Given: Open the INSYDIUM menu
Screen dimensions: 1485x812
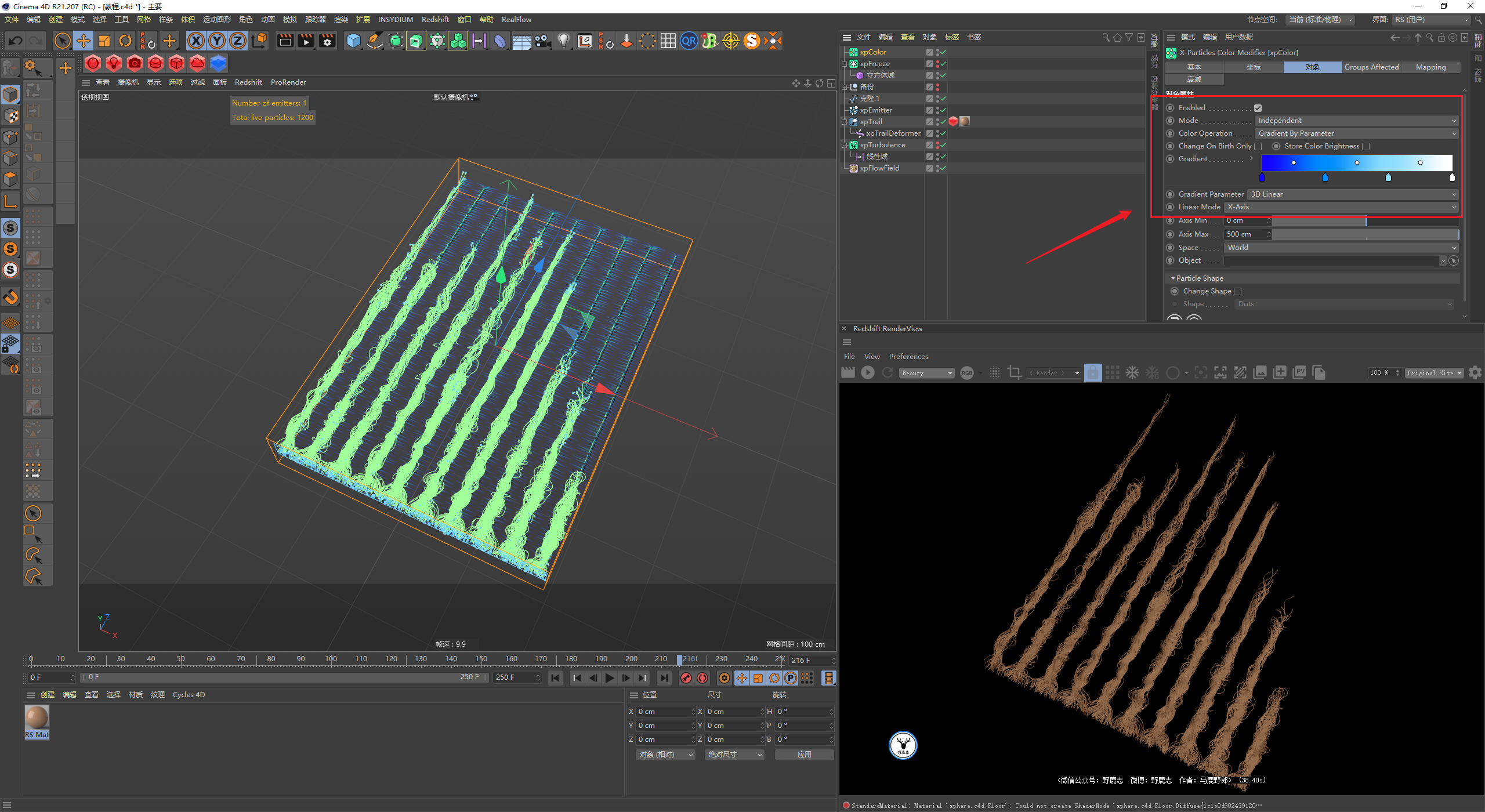Looking at the screenshot, I should pos(395,19).
